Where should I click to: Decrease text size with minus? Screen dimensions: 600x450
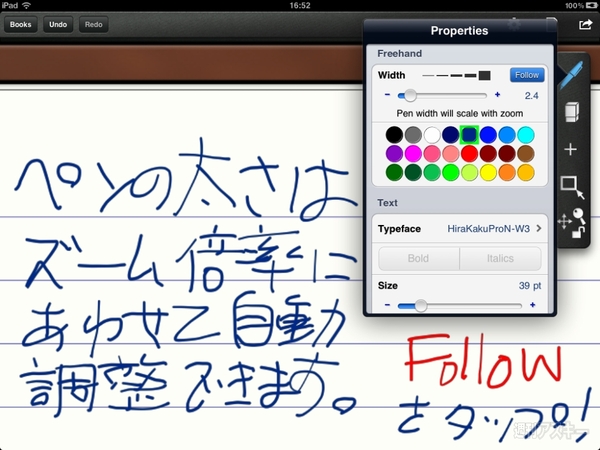[x=387, y=305]
